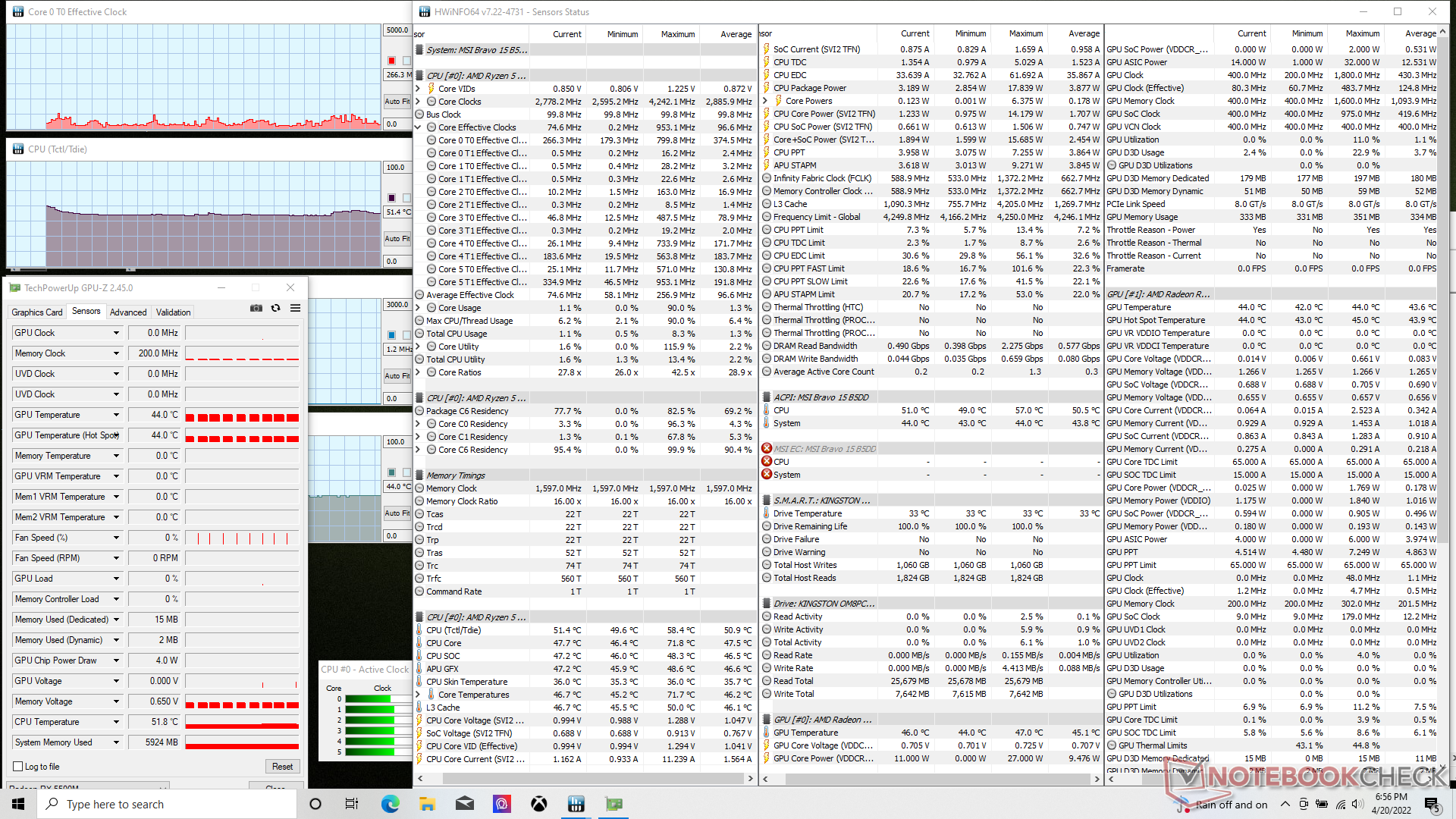
Task: Open Task View on the taskbar
Action: click(352, 804)
